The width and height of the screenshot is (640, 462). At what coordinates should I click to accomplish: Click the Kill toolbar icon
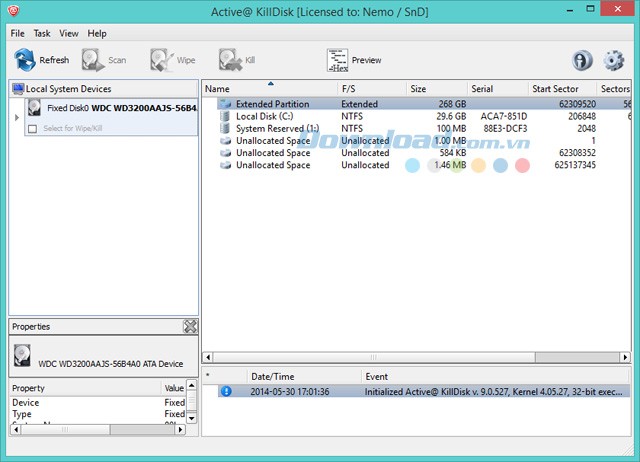tap(231, 60)
